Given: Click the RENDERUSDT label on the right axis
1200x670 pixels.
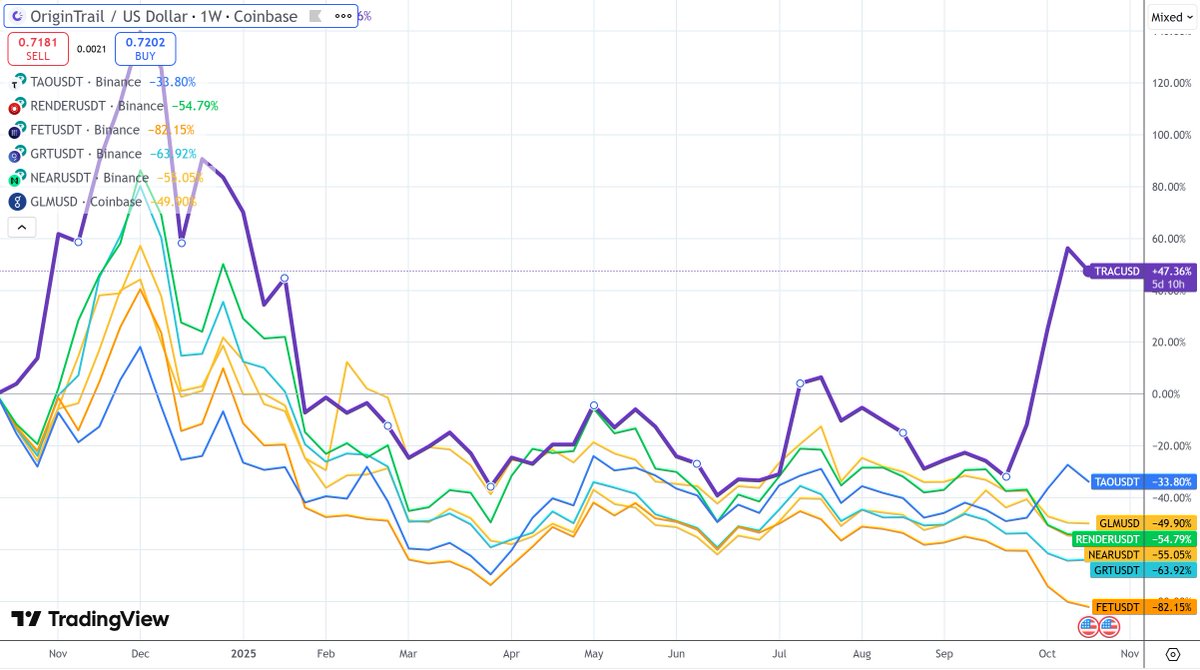Looking at the screenshot, I should click(x=1106, y=539).
